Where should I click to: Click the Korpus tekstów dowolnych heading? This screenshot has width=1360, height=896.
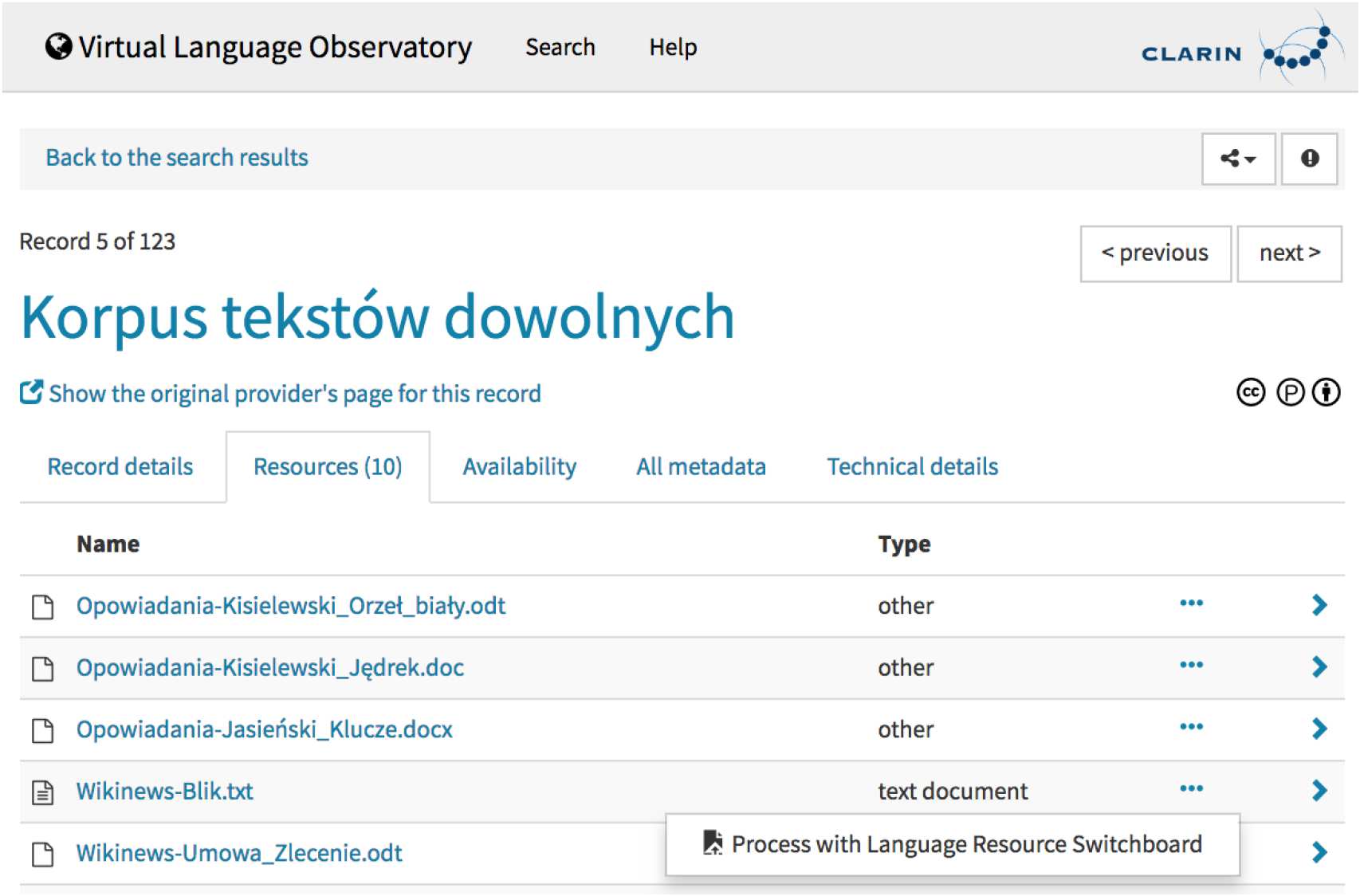pos(377,317)
